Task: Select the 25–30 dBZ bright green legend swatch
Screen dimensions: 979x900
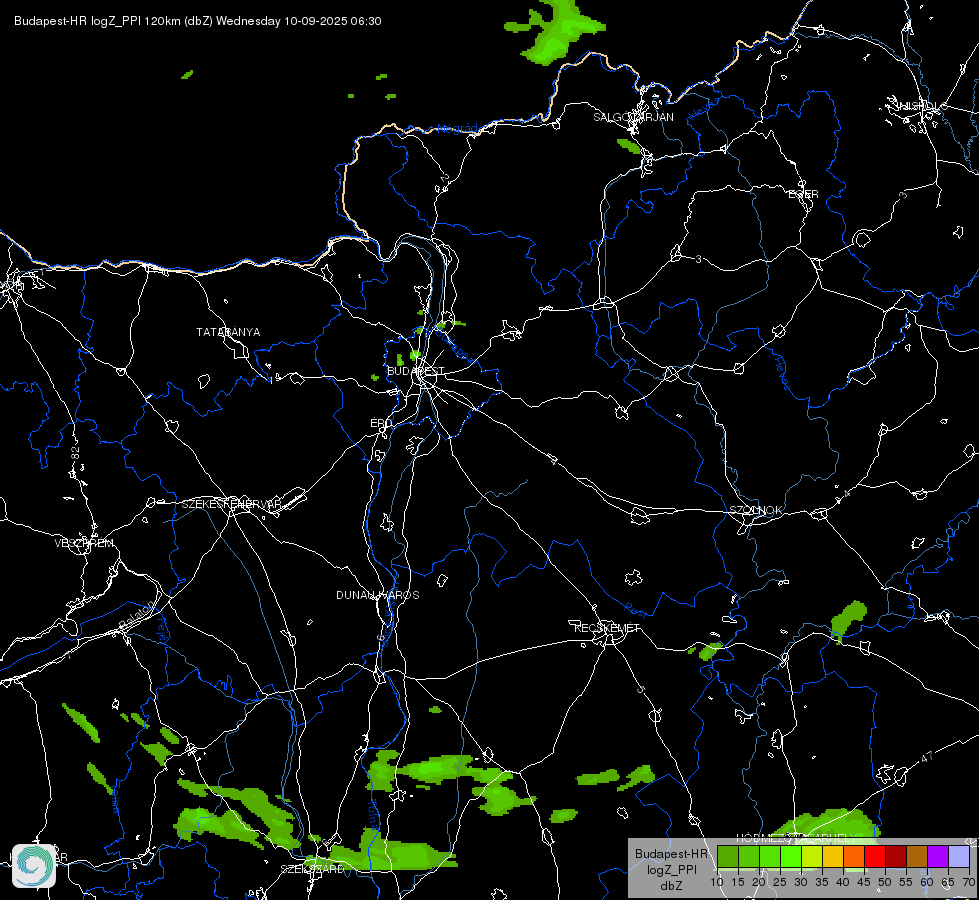Action: (791, 856)
